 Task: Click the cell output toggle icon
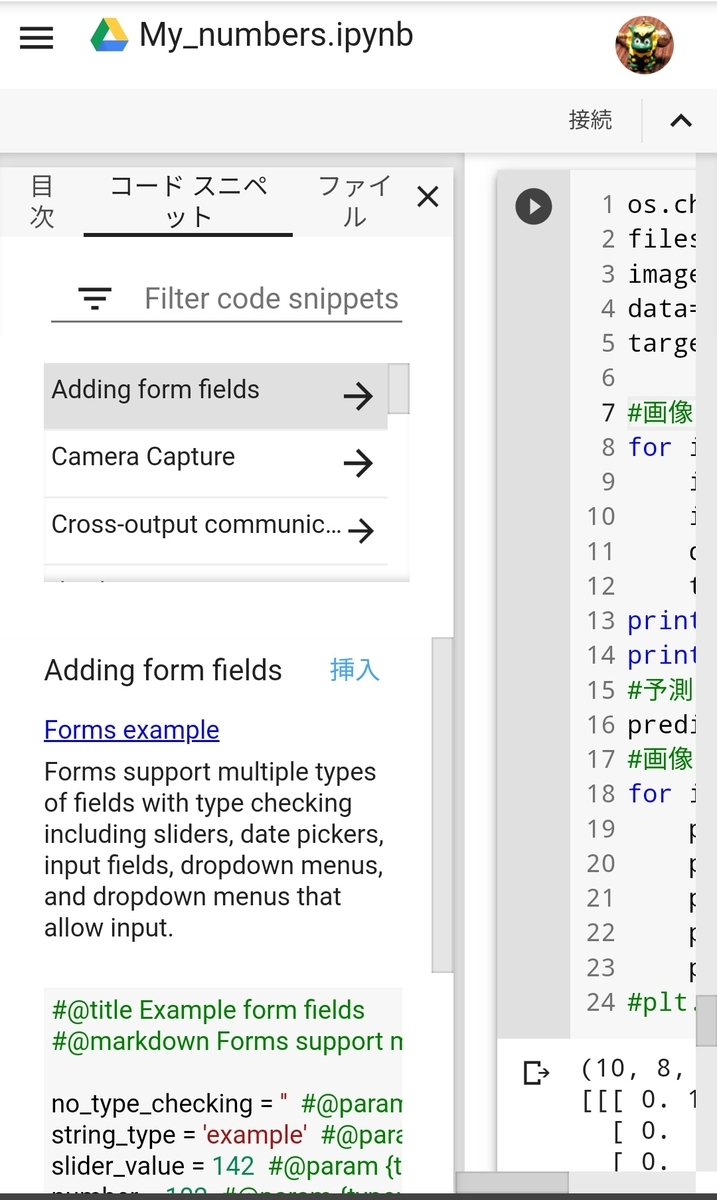tap(537, 1073)
